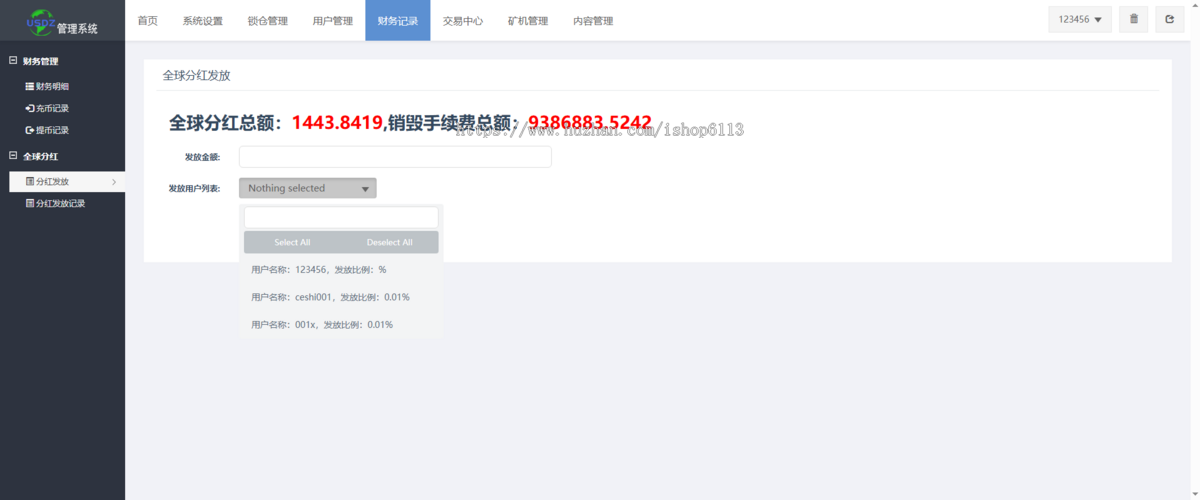Image resolution: width=1200 pixels, height=500 pixels.
Task: Open 系统设置 menu
Action: coord(203,20)
